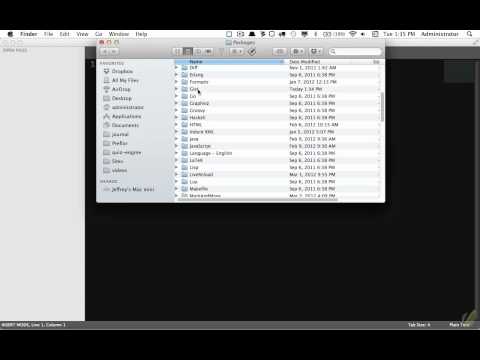This screenshot has height=360, width=480.
Task: Click the 'Today 1:34 PM' date cell
Action: pos(306,89)
